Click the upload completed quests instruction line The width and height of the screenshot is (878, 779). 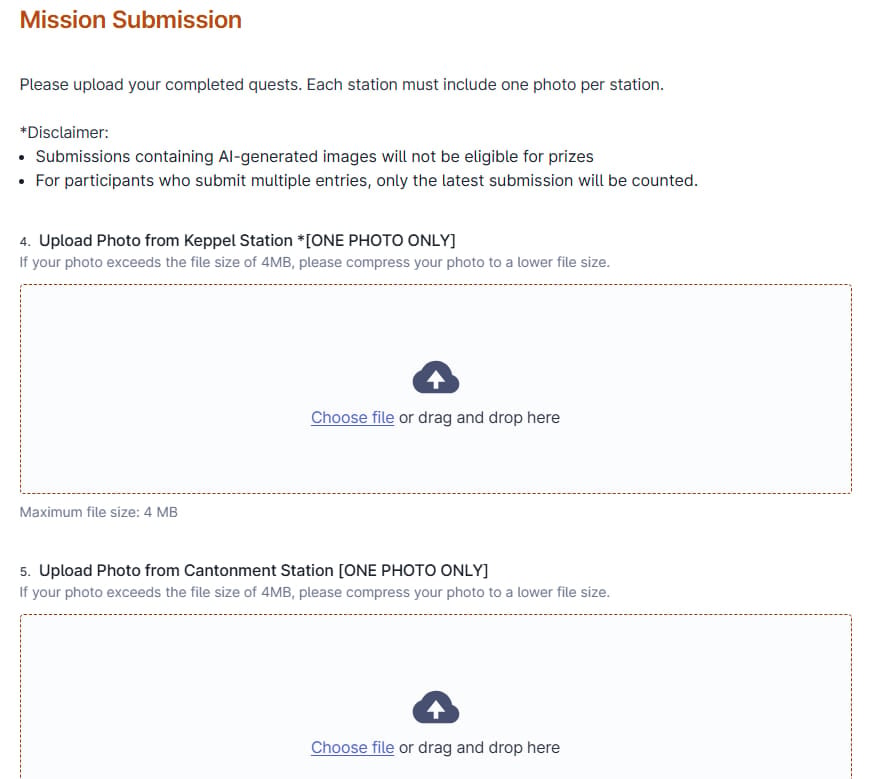pos(342,85)
